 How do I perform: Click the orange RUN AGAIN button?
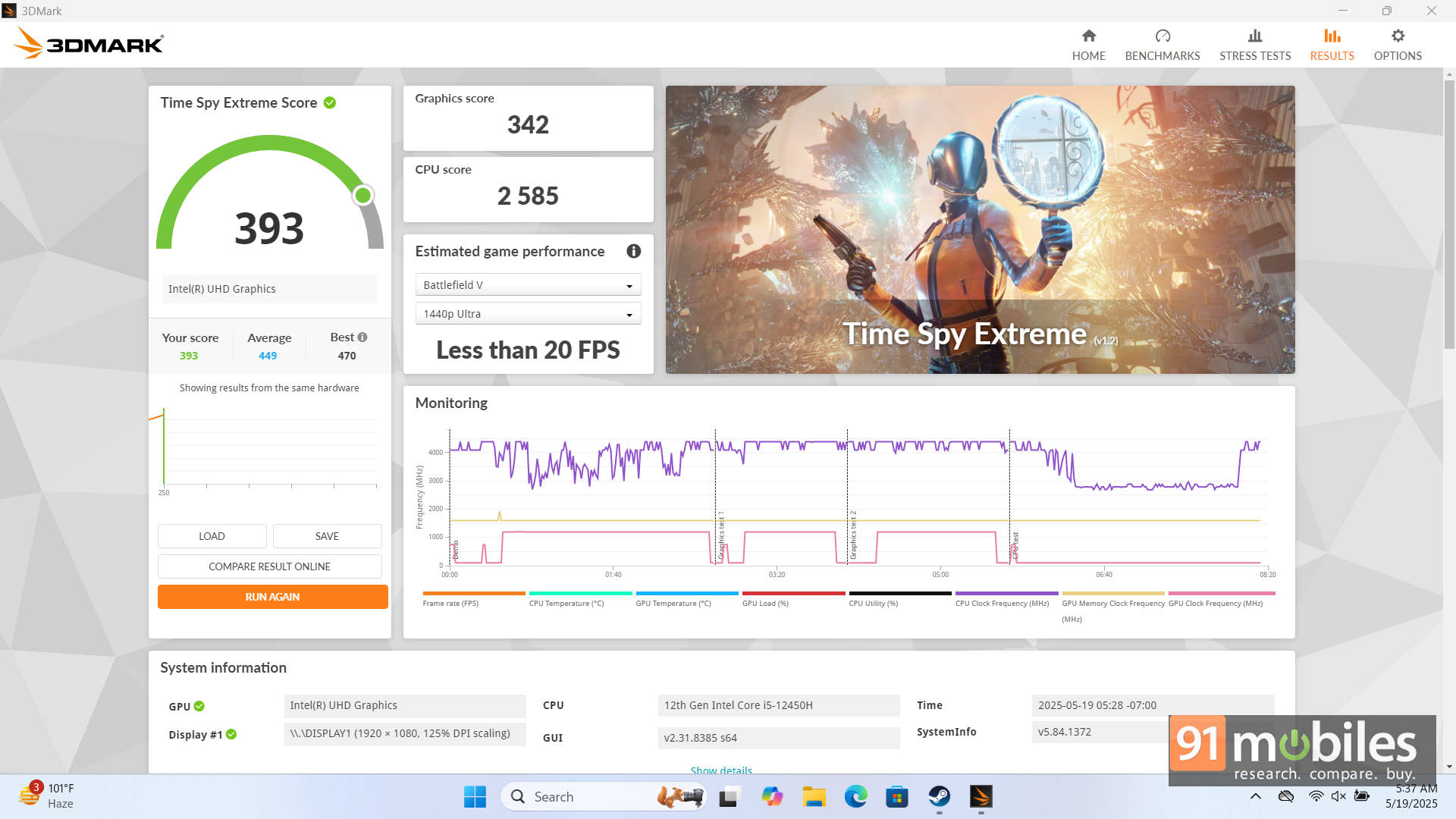pyautogui.click(x=272, y=597)
